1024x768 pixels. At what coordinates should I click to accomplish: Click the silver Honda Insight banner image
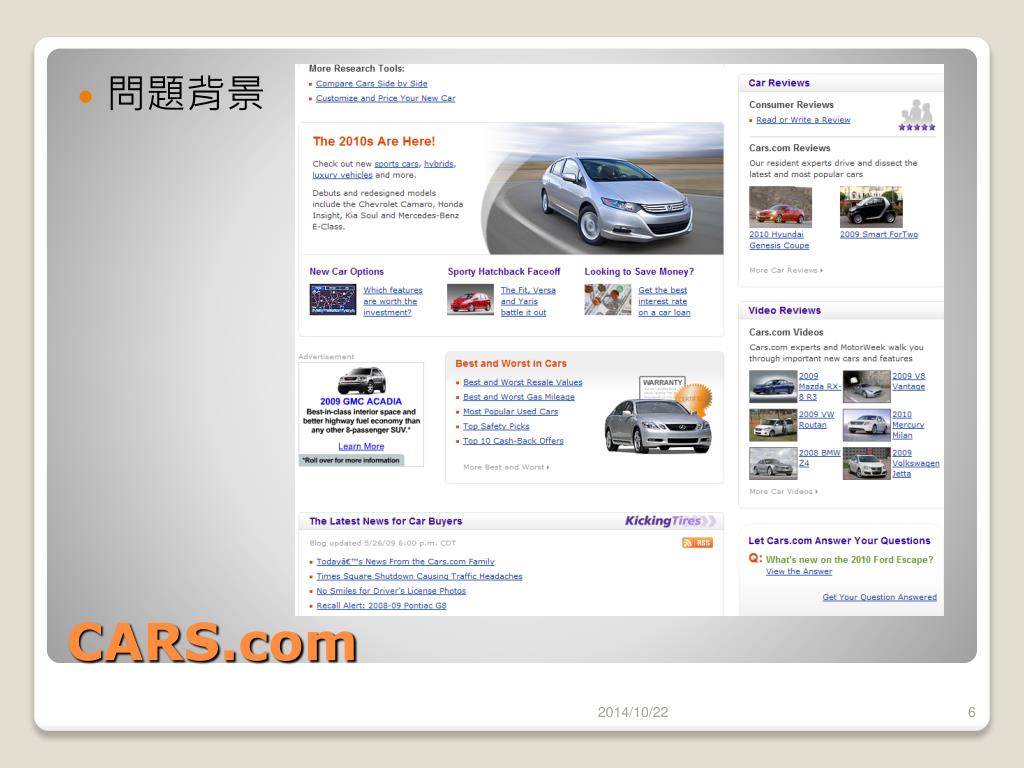click(604, 189)
